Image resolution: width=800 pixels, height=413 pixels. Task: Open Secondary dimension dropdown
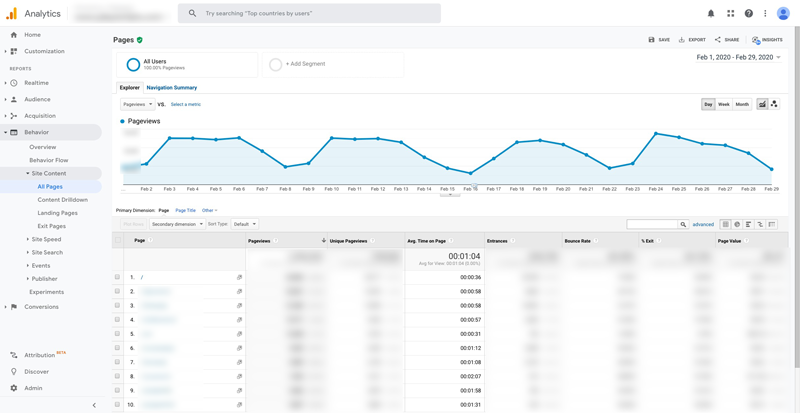pyautogui.click(x=178, y=224)
